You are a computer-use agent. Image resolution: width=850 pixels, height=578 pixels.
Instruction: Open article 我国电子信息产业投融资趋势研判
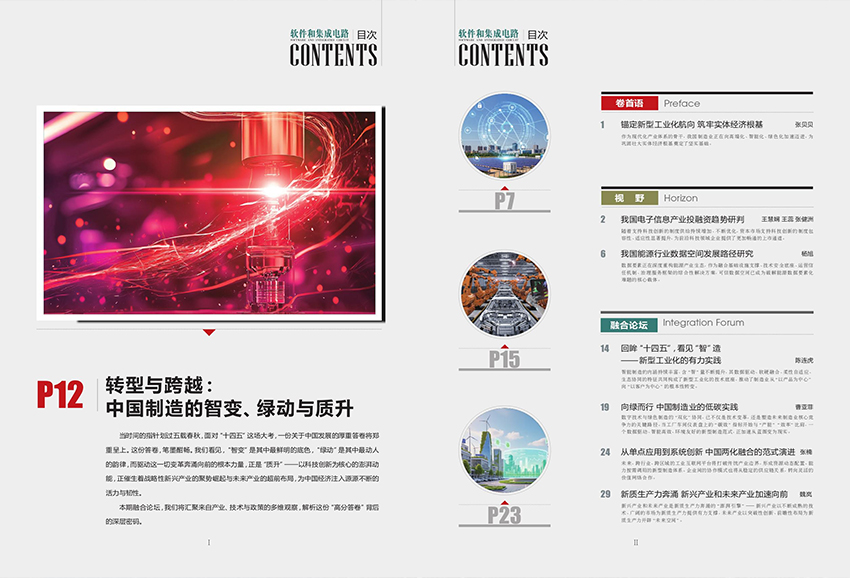(682, 219)
